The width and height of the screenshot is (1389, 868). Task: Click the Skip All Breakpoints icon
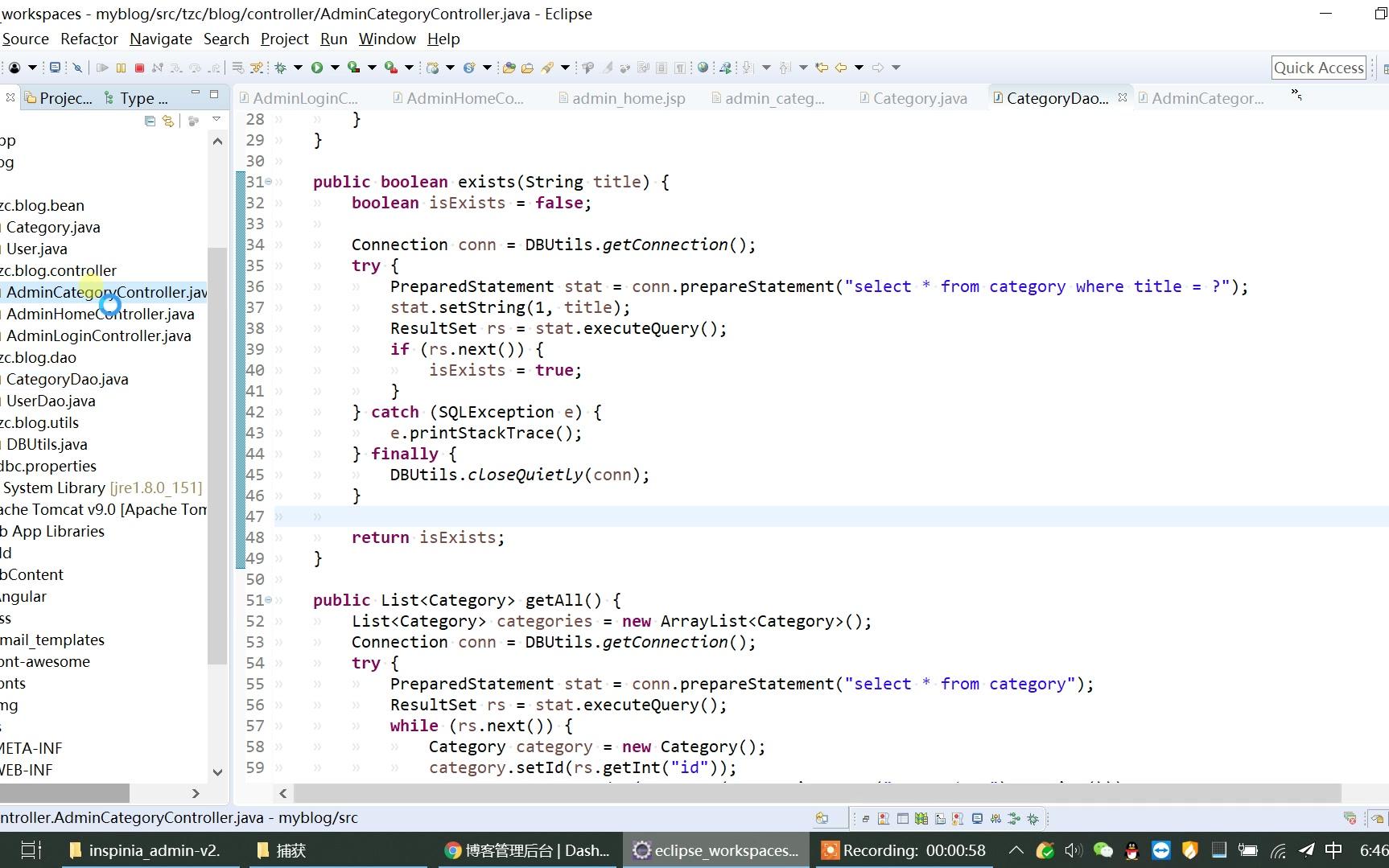(x=77, y=68)
